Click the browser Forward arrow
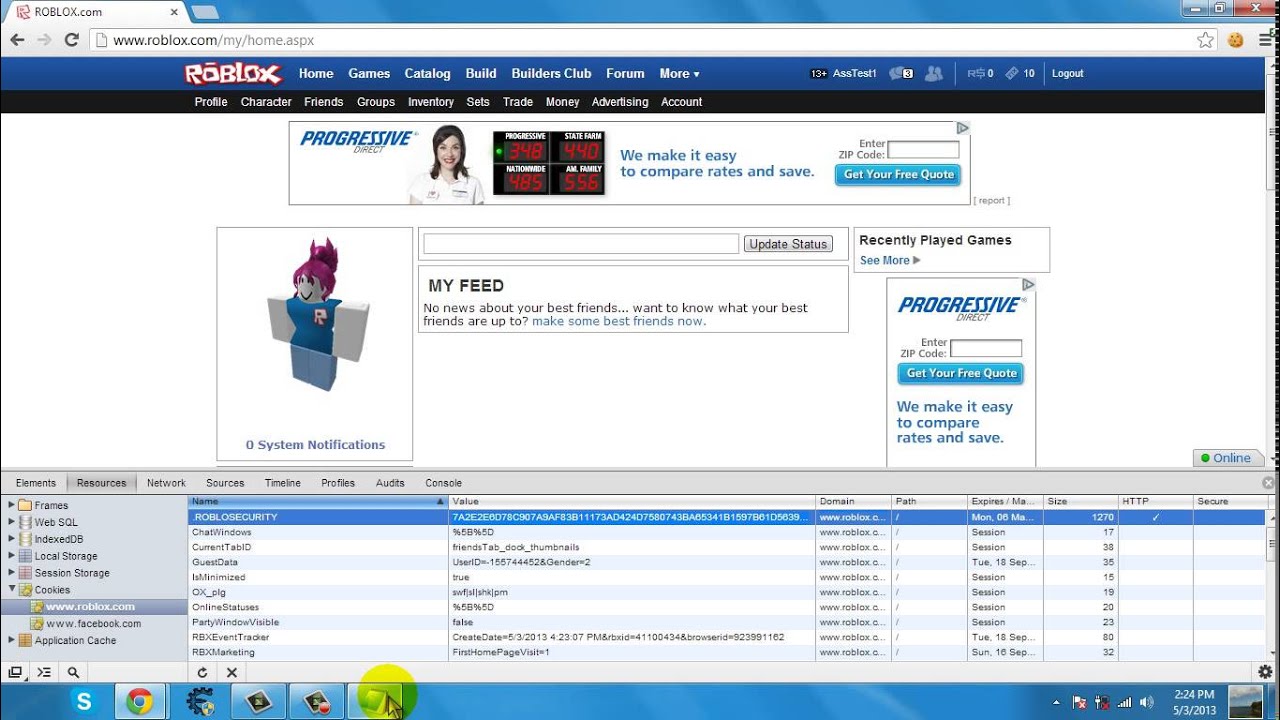Viewport: 1280px width, 720px height. (x=44, y=40)
